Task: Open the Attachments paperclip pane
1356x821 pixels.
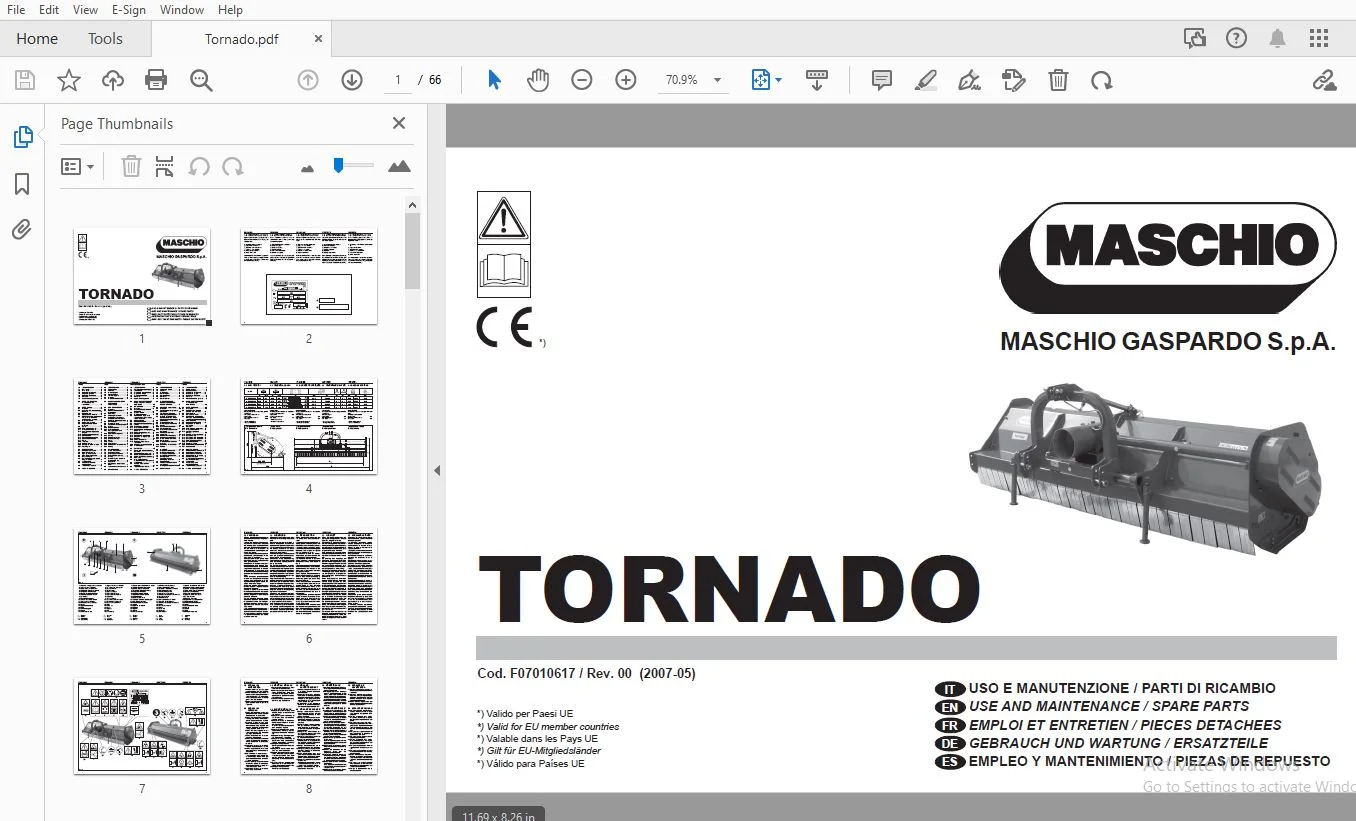Action: click(x=22, y=230)
